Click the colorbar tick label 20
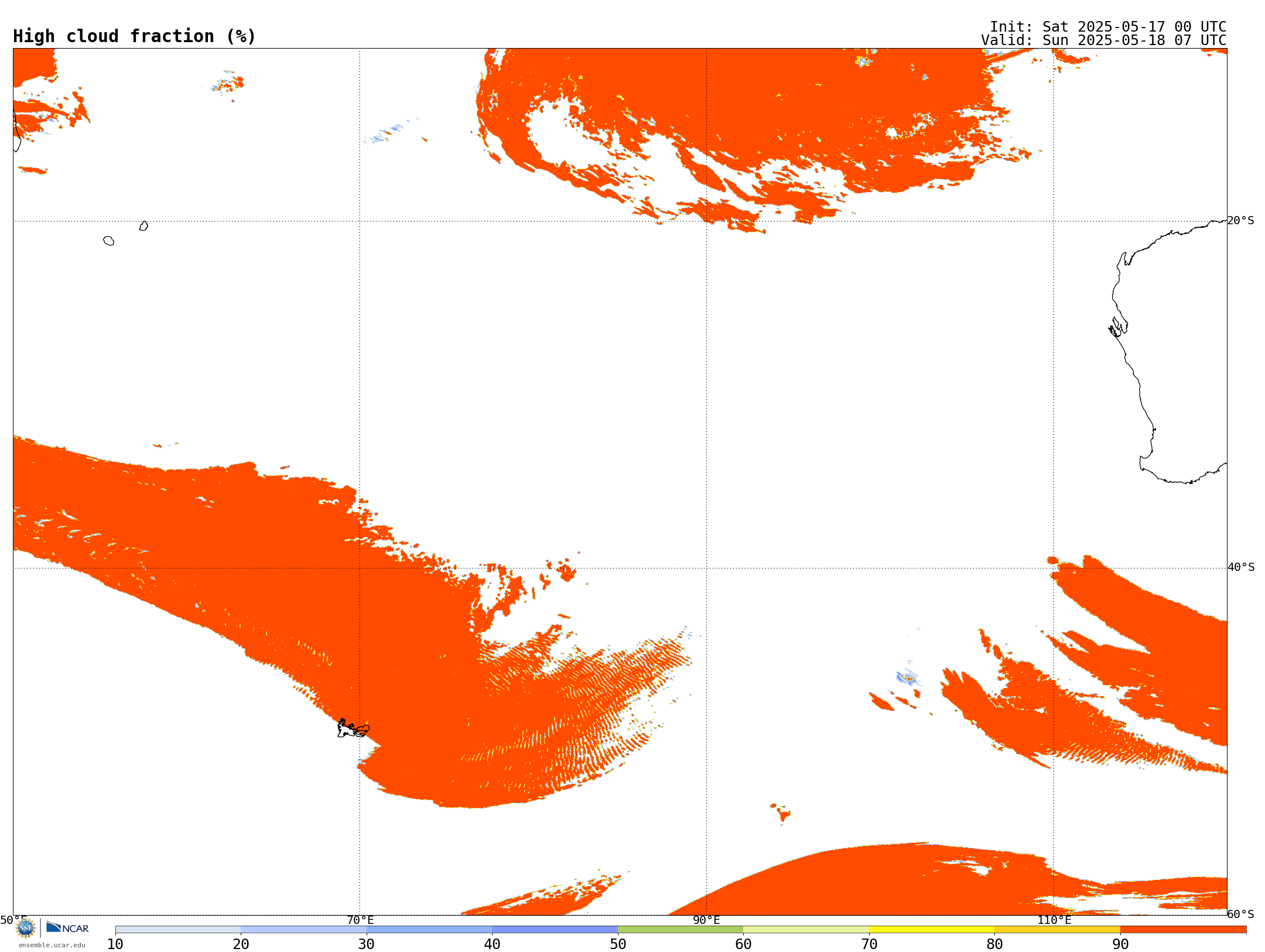1265x952 pixels. pos(241,944)
